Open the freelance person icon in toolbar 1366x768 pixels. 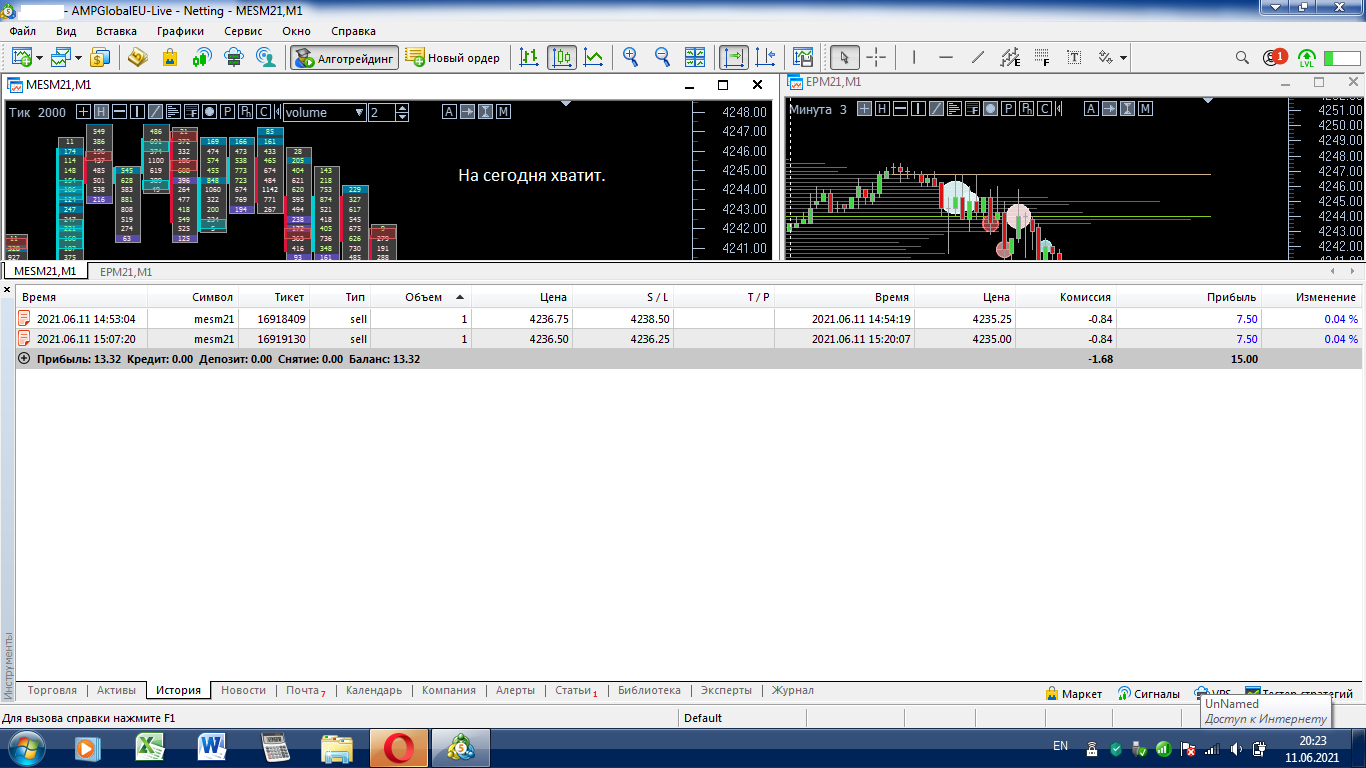(266, 57)
